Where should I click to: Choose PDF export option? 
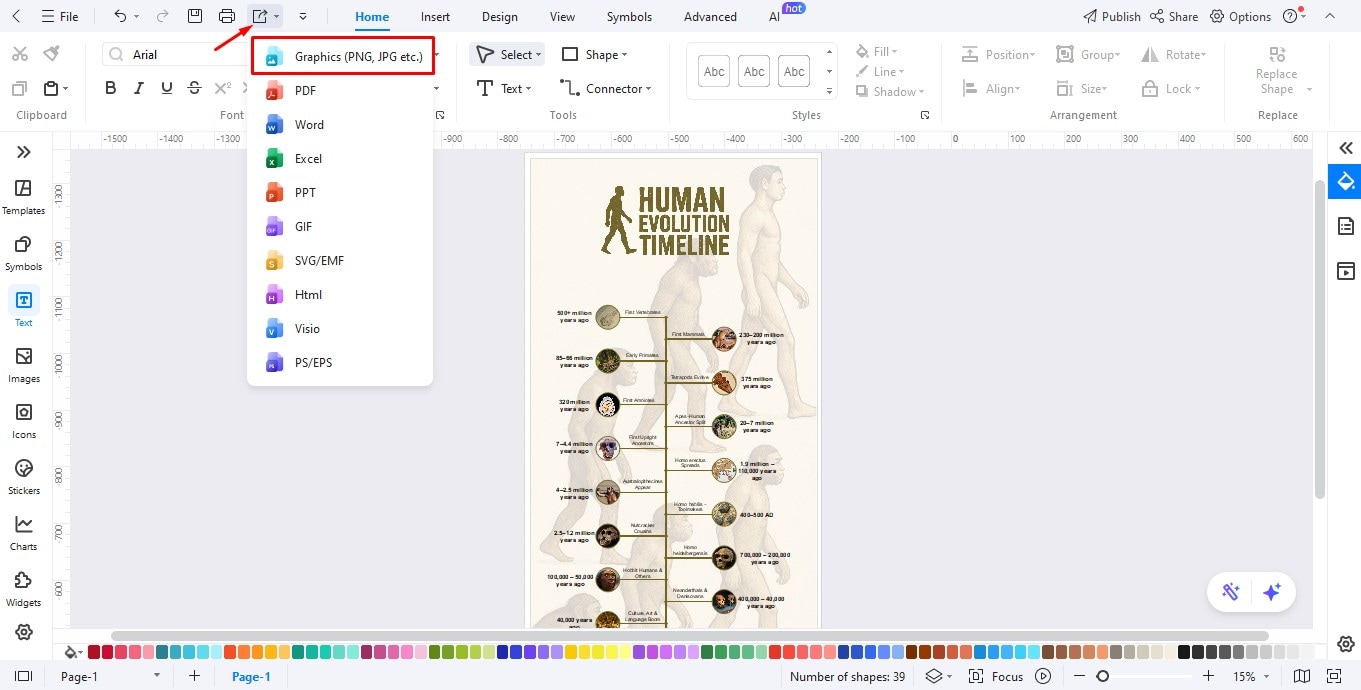click(x=340, y=91)
